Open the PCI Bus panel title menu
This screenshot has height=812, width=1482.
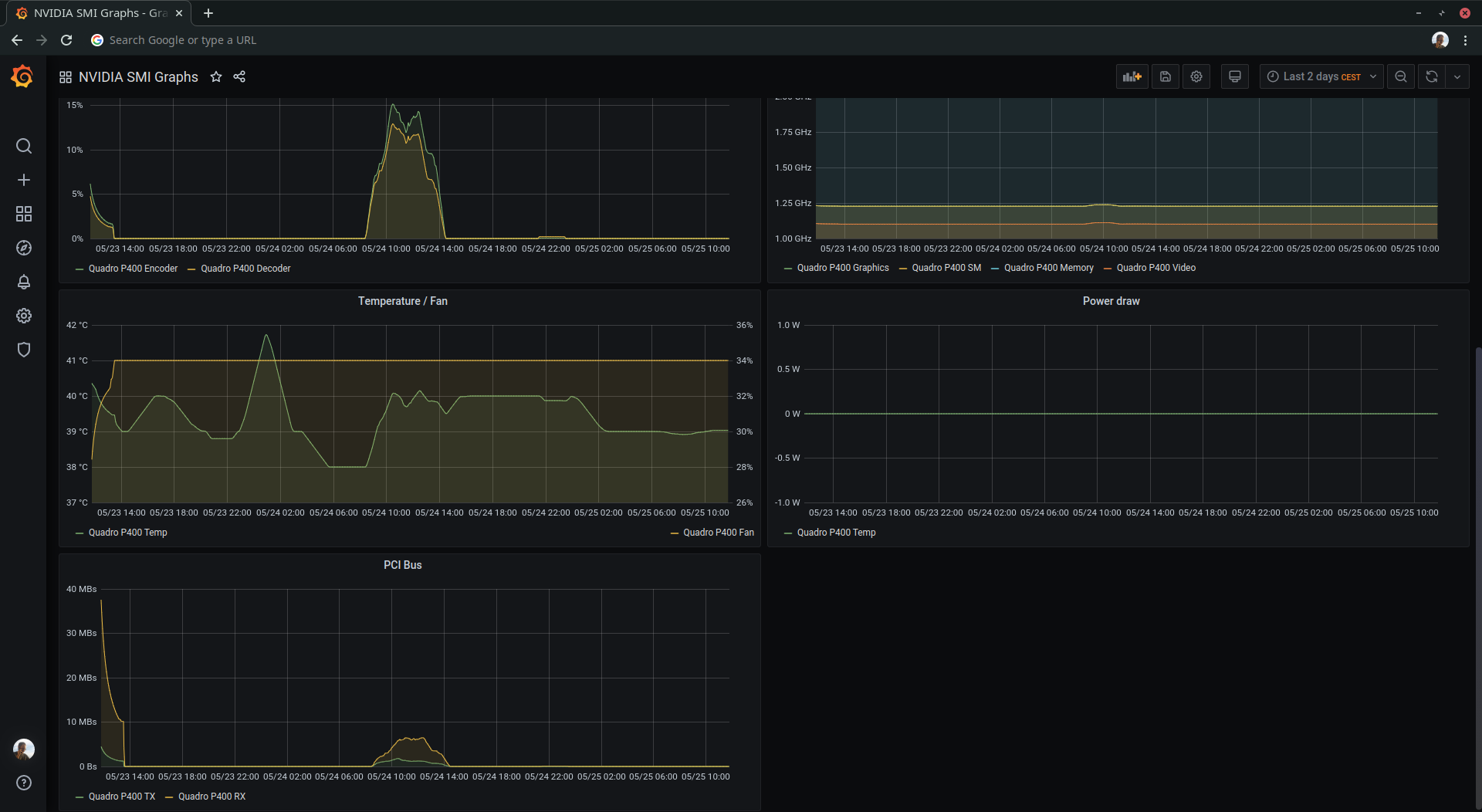coord(402,565)
